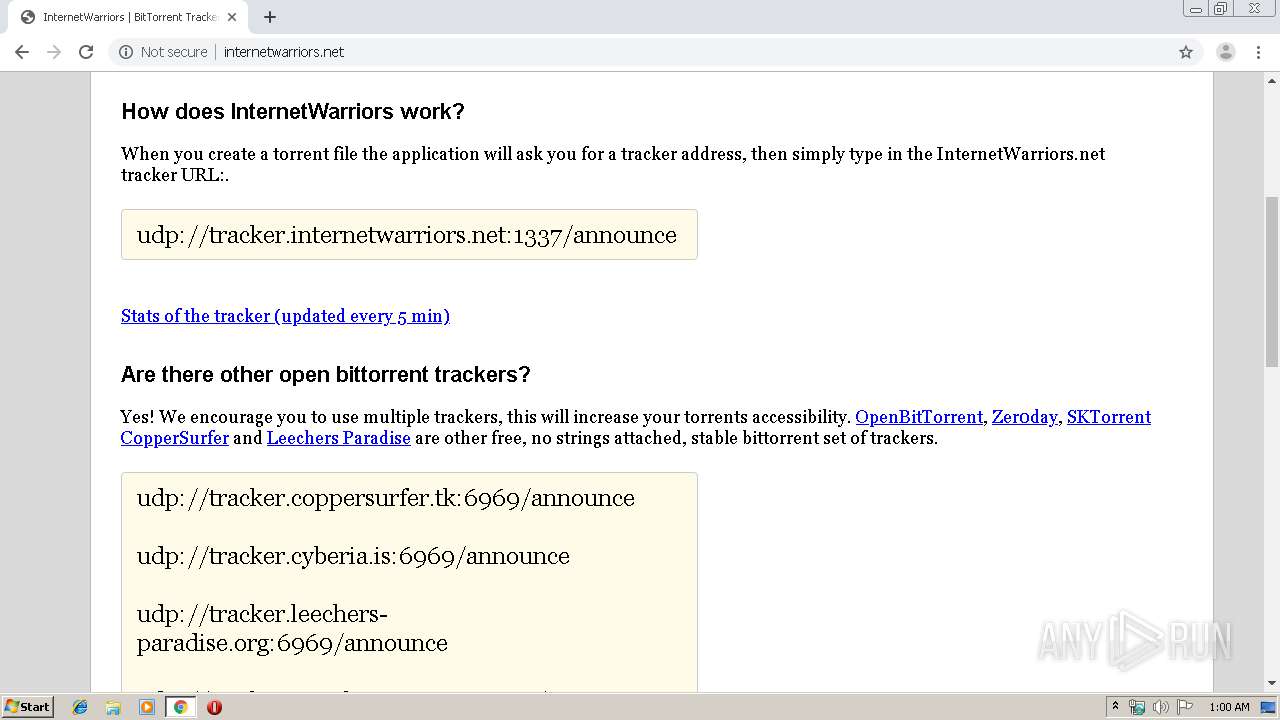Open the Chrome three-dot menu

1258,52
